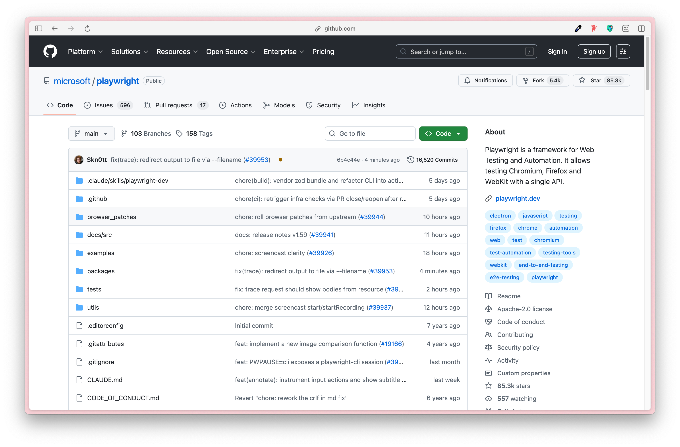Click the Notifications button
This screenshot has width=680, height=447.
(x=485, y=81)
